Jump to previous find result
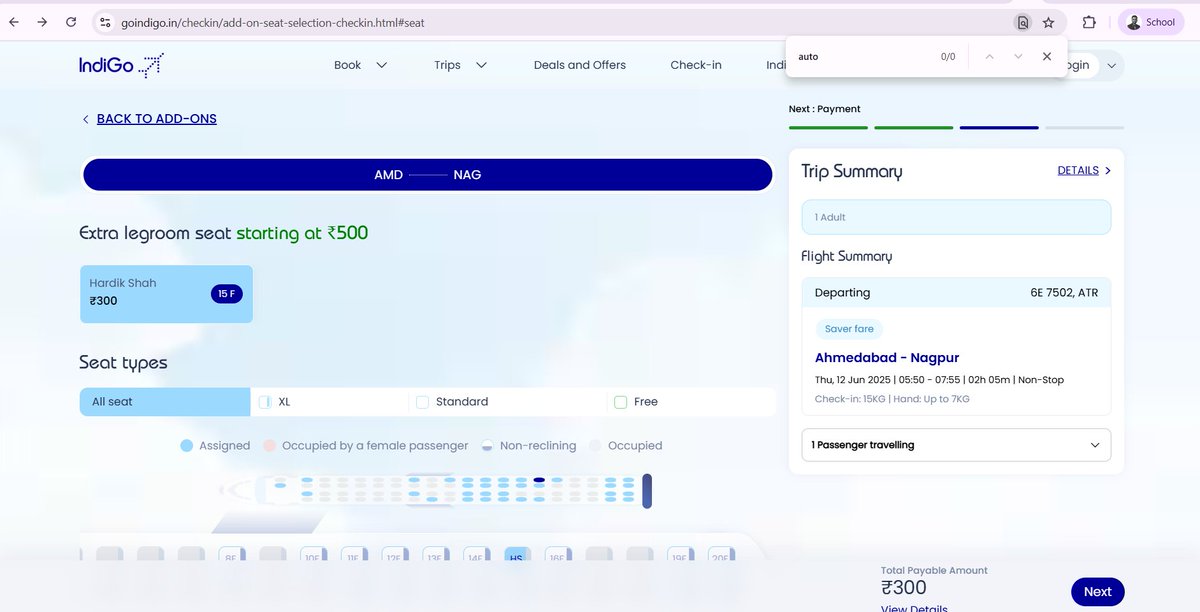Image resolution: width=1200 pixels, height=612 pixels. click(989, 57)
